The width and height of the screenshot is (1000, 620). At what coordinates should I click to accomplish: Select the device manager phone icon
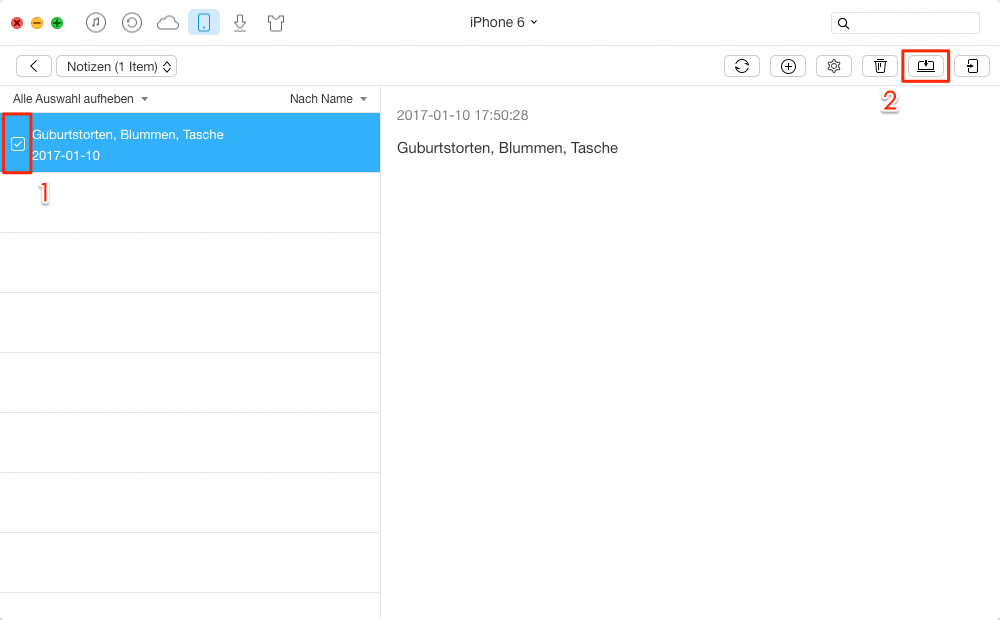click(204, 22)
